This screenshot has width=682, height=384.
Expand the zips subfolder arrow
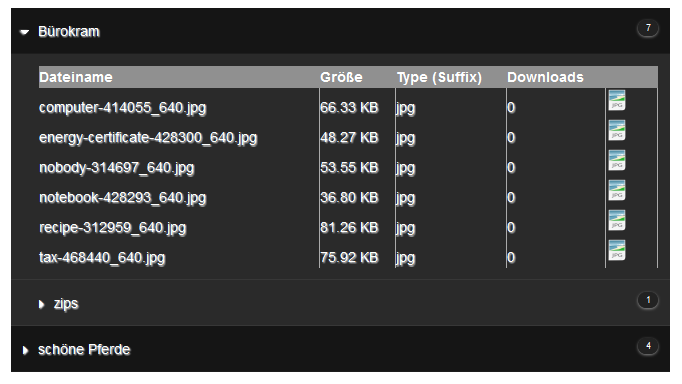tap(41, 304)
